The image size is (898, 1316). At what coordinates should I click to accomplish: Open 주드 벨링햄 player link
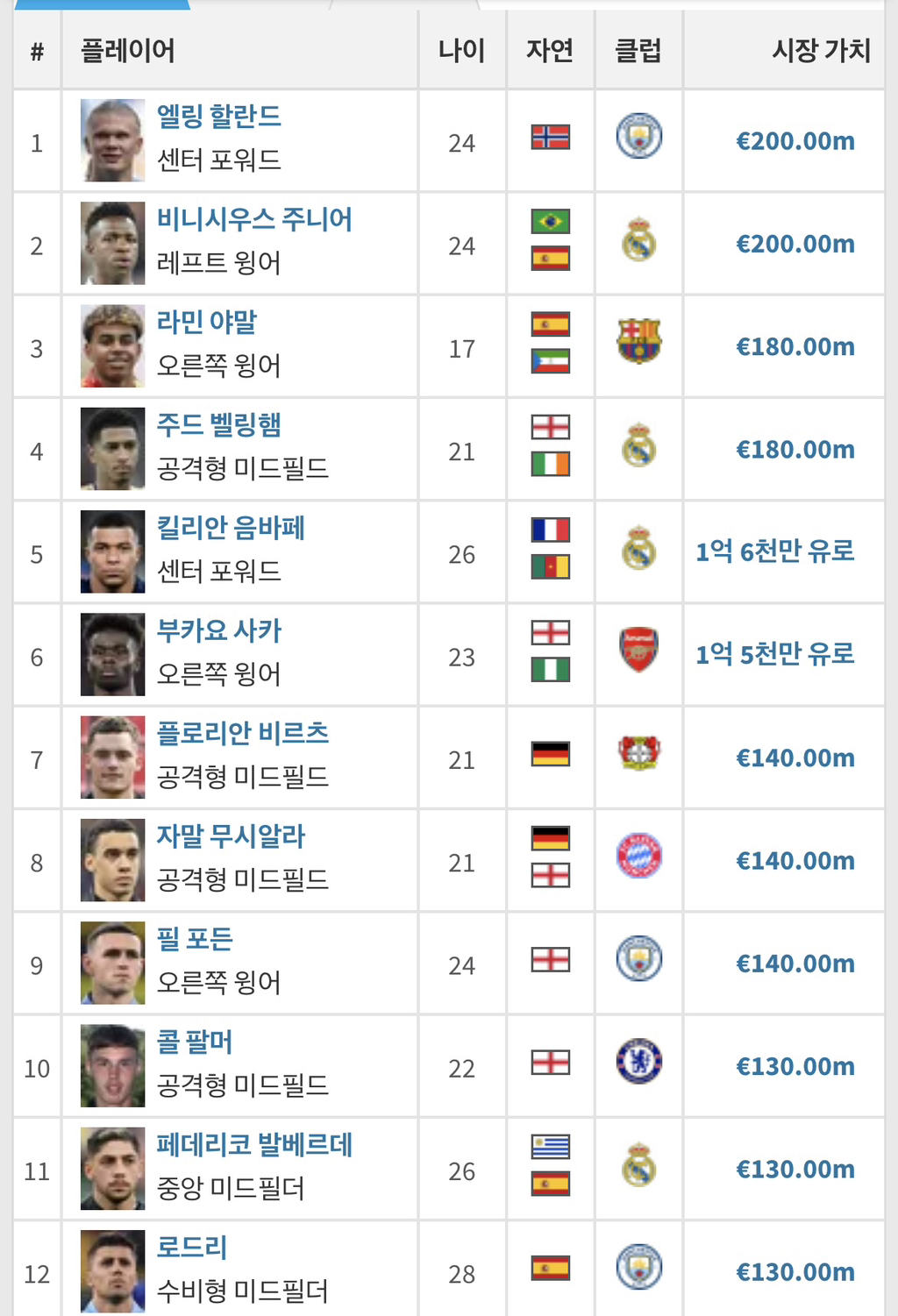[219, 424]
